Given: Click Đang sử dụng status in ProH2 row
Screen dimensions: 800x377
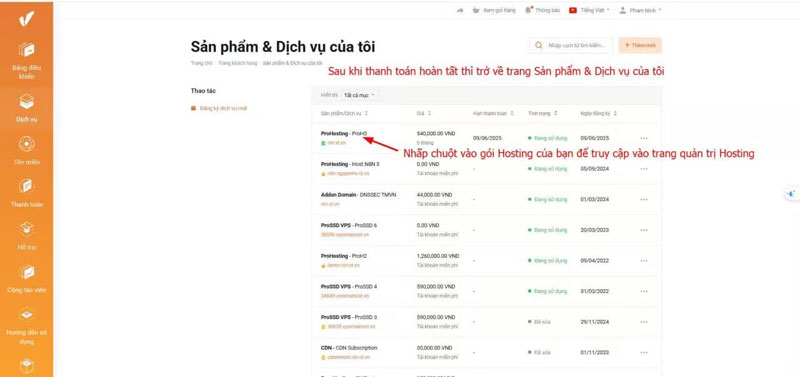Looking at the screenshot, I should coord(548,261).
